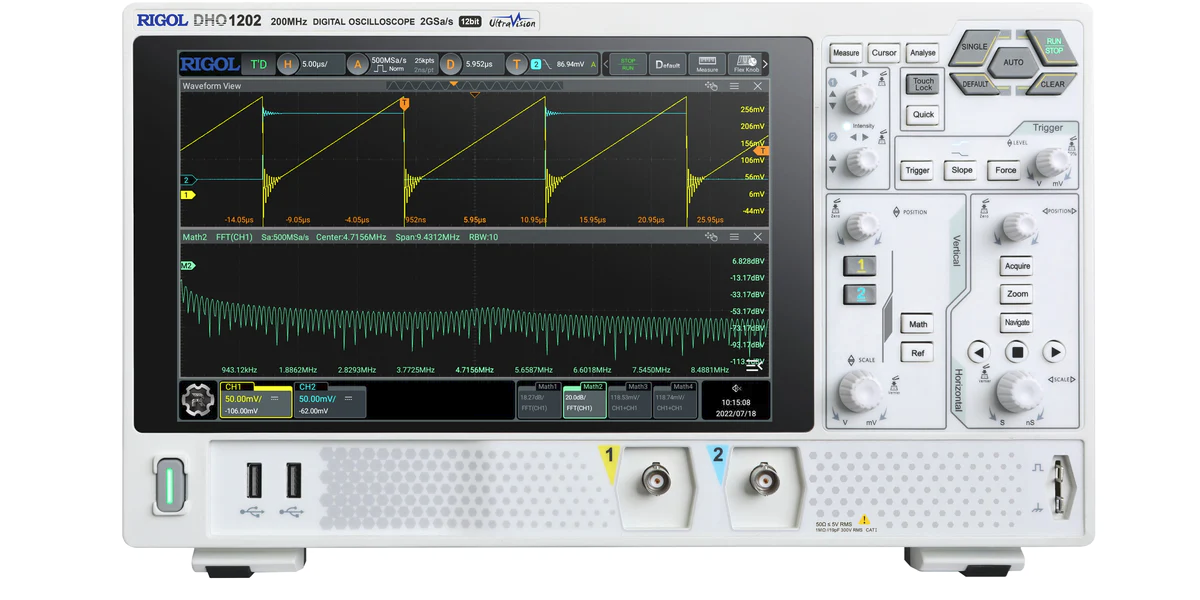Collapse toolbar shortcuts with left chevron
The image size is (1200, 600).
[605, 64]
